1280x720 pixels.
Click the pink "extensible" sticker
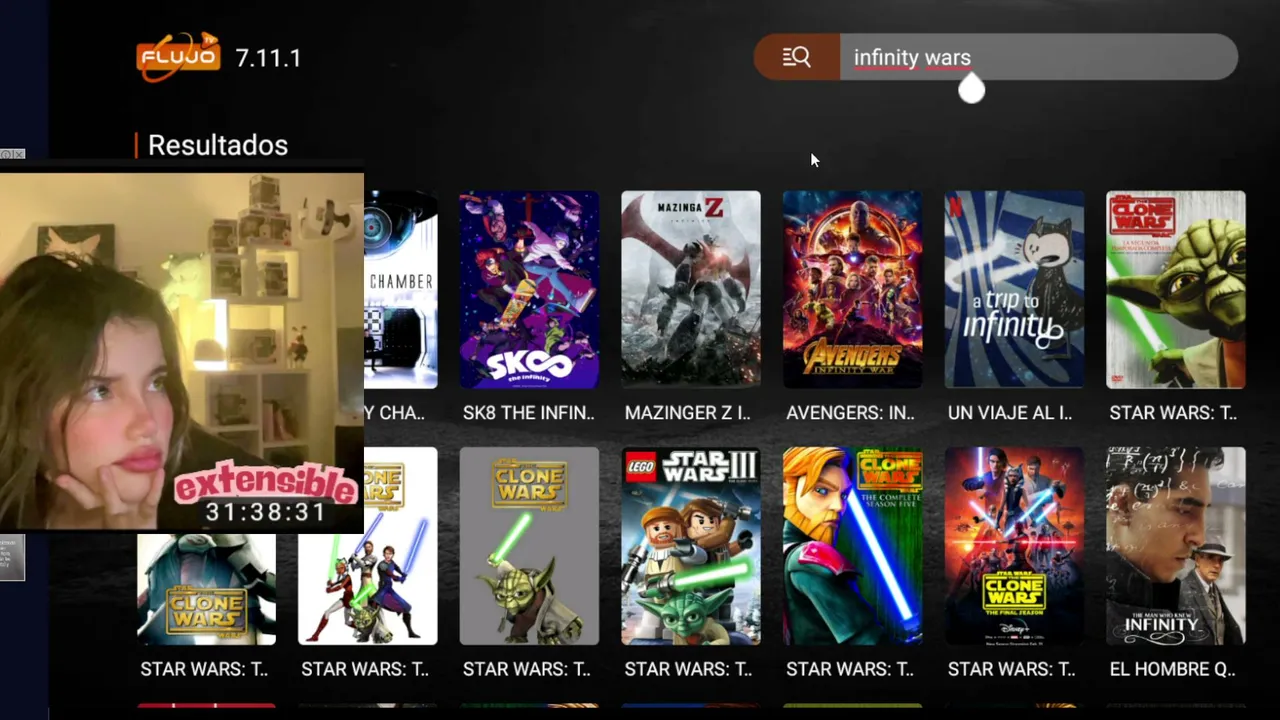[266, 483]
